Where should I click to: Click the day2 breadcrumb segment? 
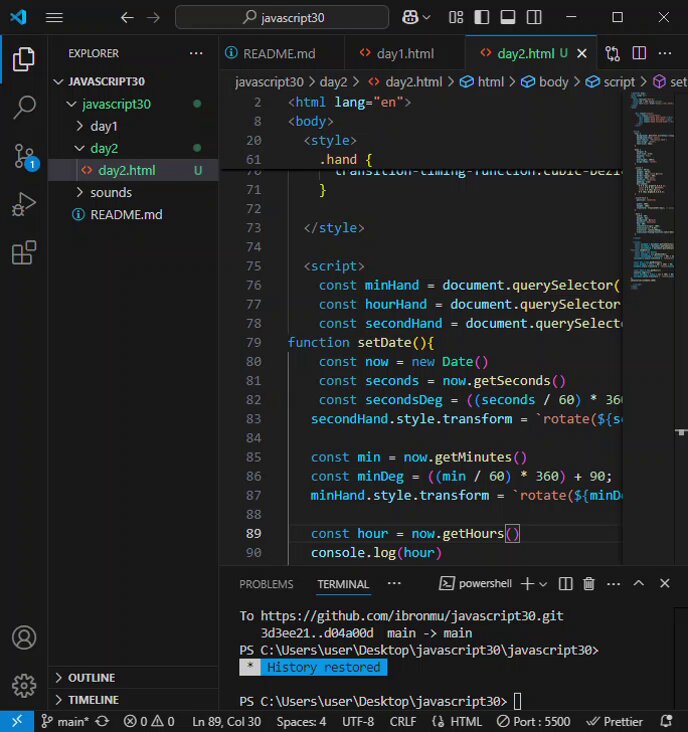333,82
